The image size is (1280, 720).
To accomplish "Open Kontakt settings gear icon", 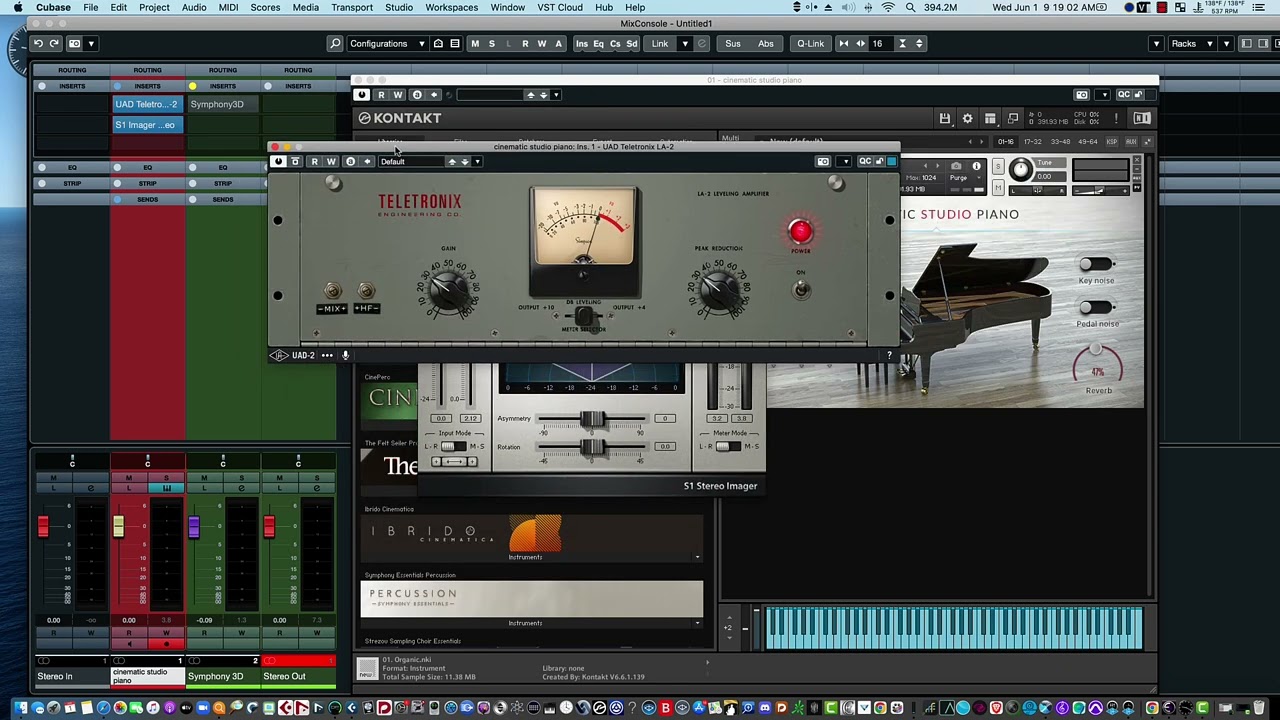I will (x=967, y=118).
